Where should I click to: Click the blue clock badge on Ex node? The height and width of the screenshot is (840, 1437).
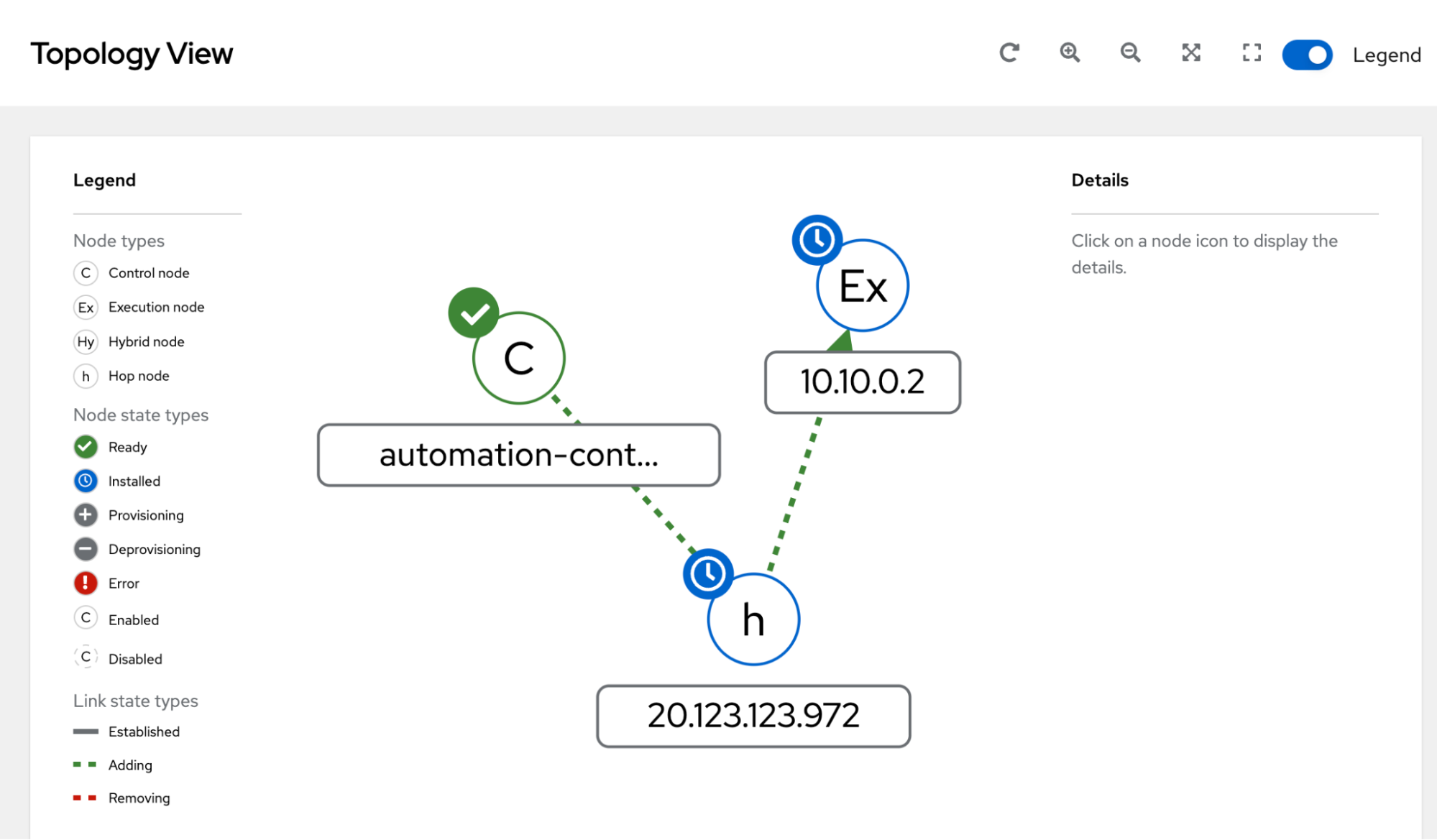817,240
